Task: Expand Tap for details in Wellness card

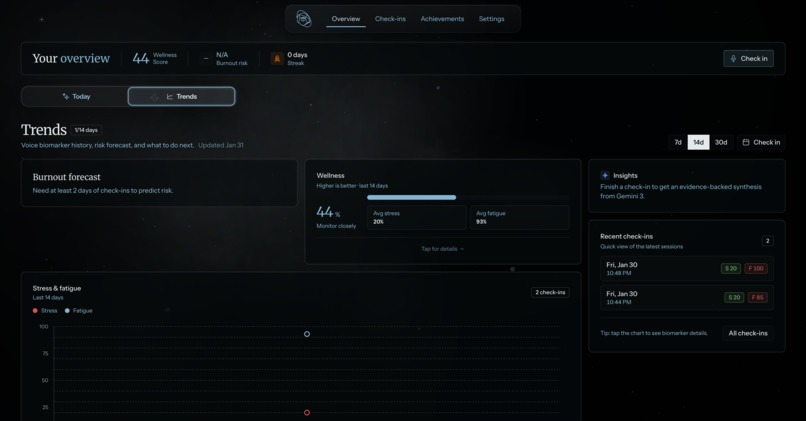Action: [x=442, y=249]
